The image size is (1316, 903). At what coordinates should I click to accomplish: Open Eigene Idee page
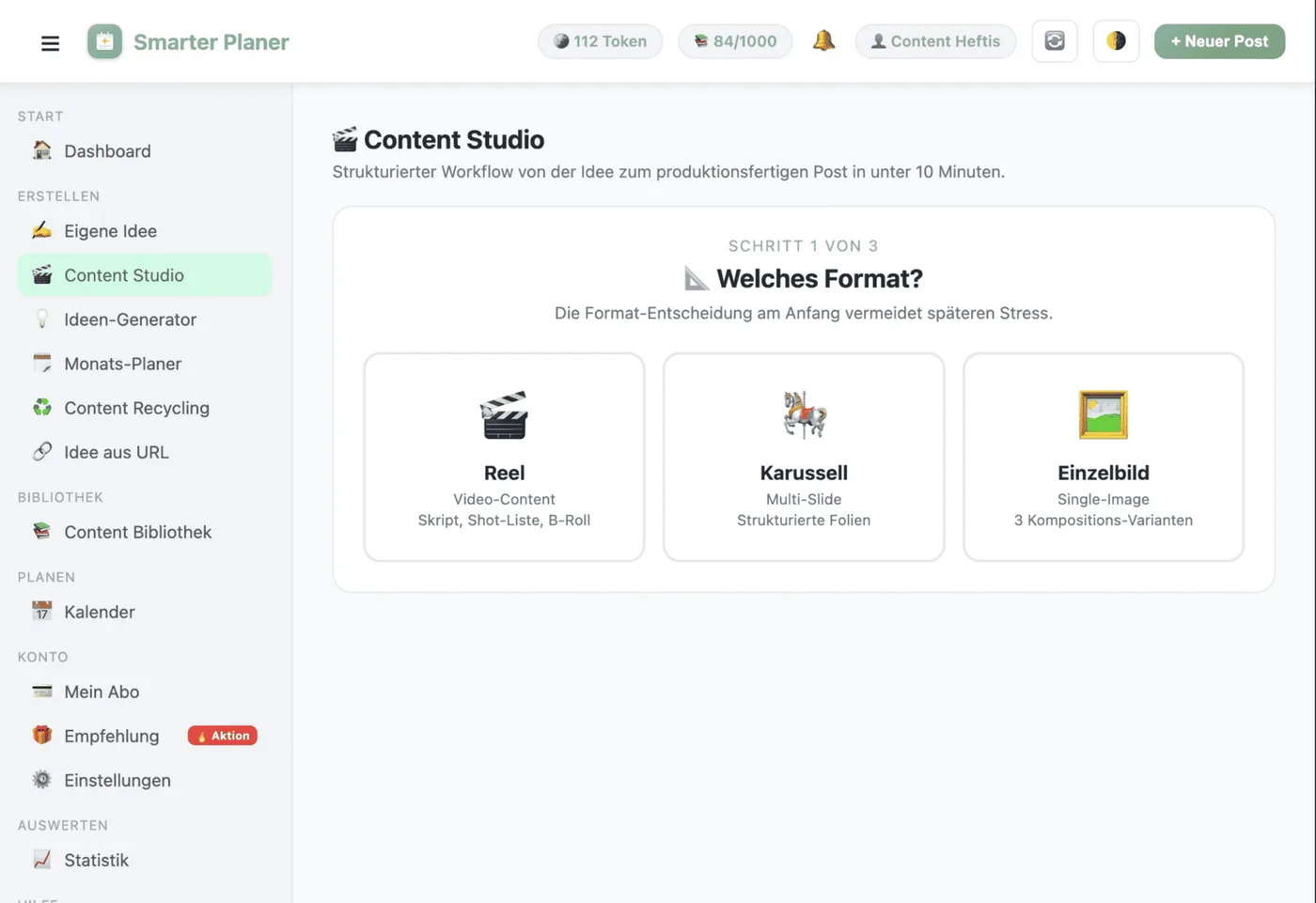pos(145,231)
